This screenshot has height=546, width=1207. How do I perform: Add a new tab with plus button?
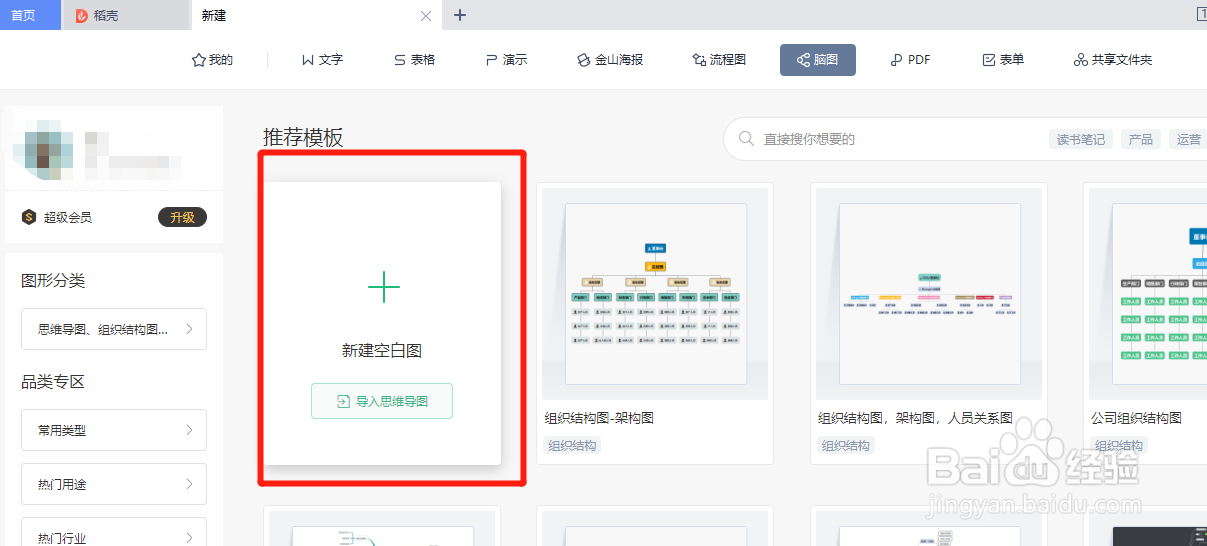click(460, 15)
